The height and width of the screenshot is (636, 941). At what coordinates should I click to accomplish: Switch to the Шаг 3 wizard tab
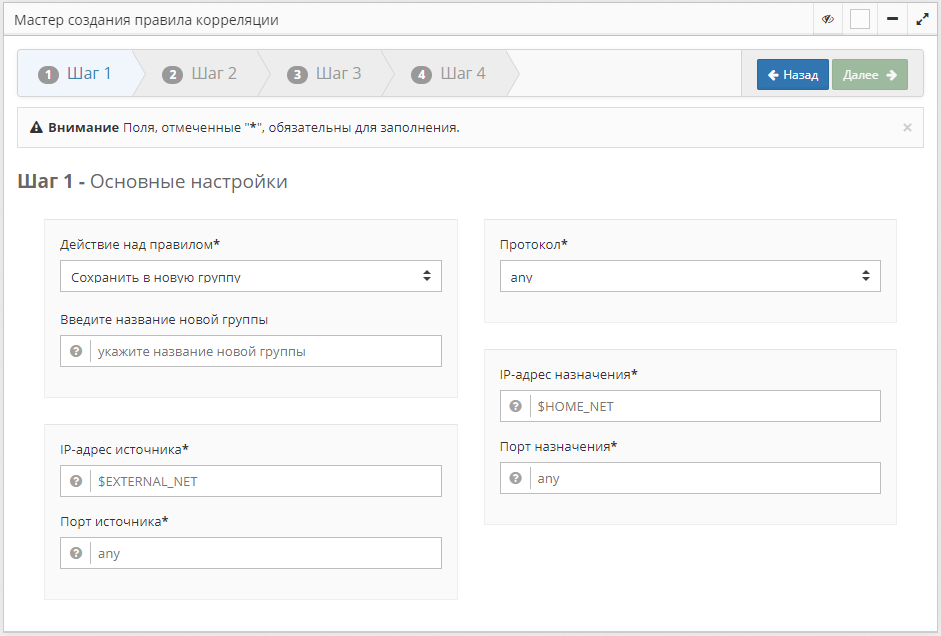click(x=325, y=74)
